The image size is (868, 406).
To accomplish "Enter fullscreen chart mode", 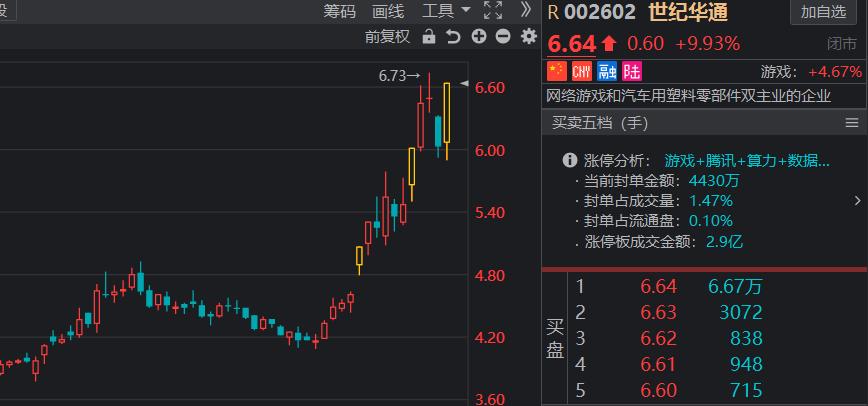I will [x=493, y=10].
